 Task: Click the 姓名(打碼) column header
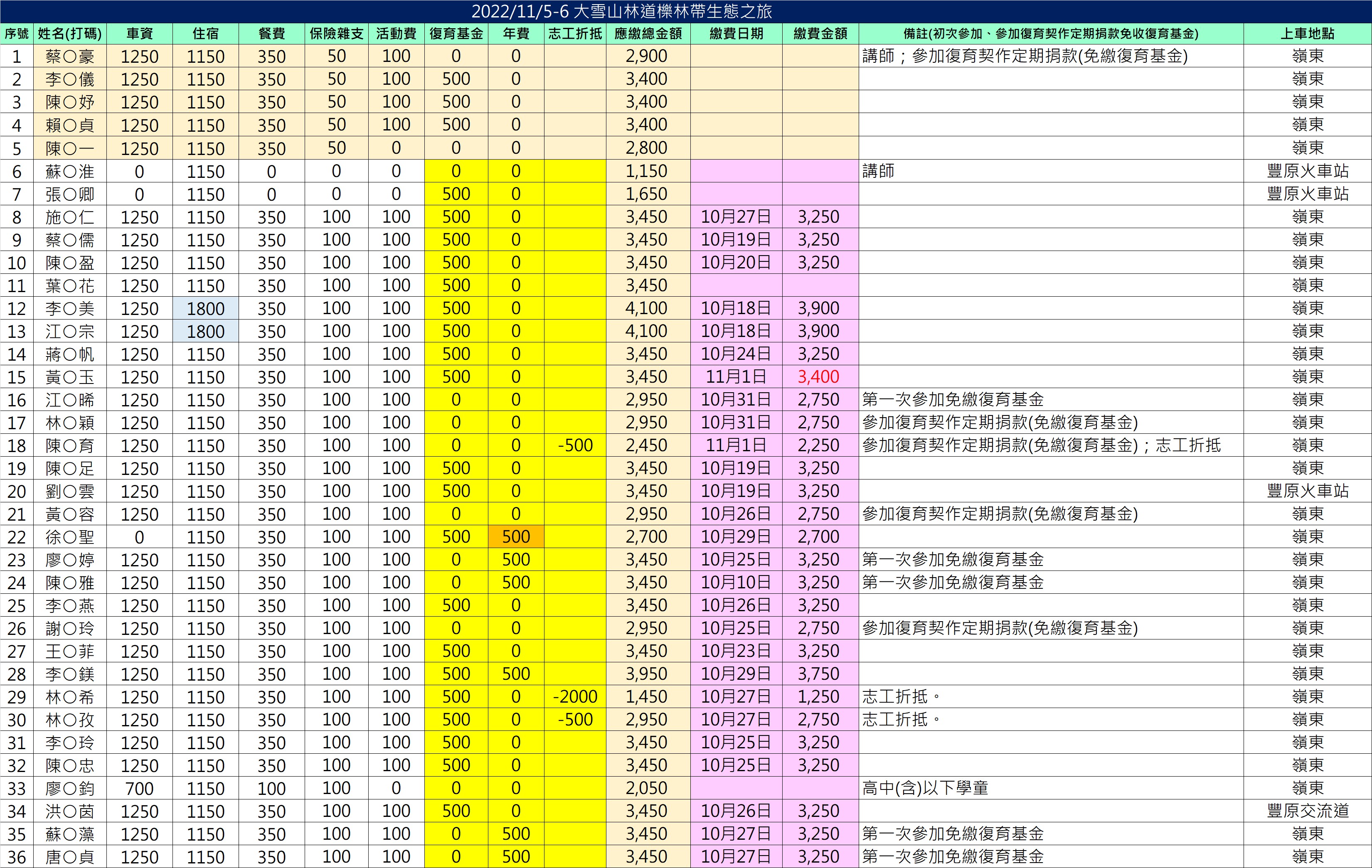69,34
